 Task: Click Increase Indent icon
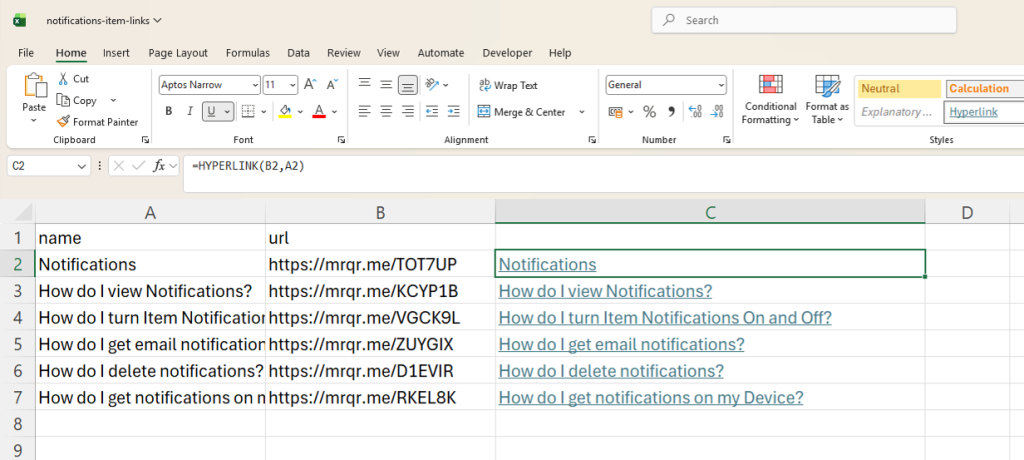point(453,111)
